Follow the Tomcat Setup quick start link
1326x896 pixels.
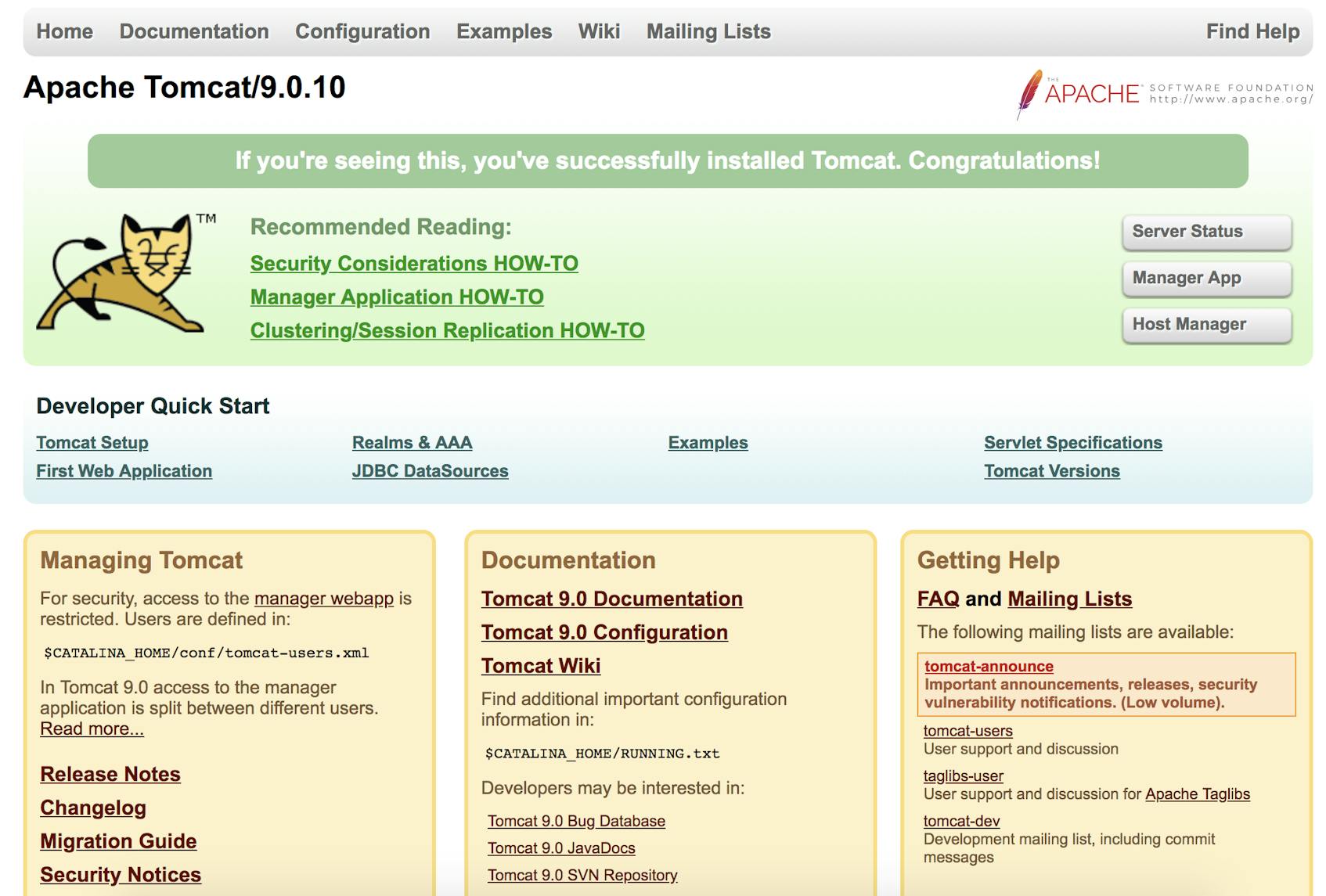coord(92,443)
